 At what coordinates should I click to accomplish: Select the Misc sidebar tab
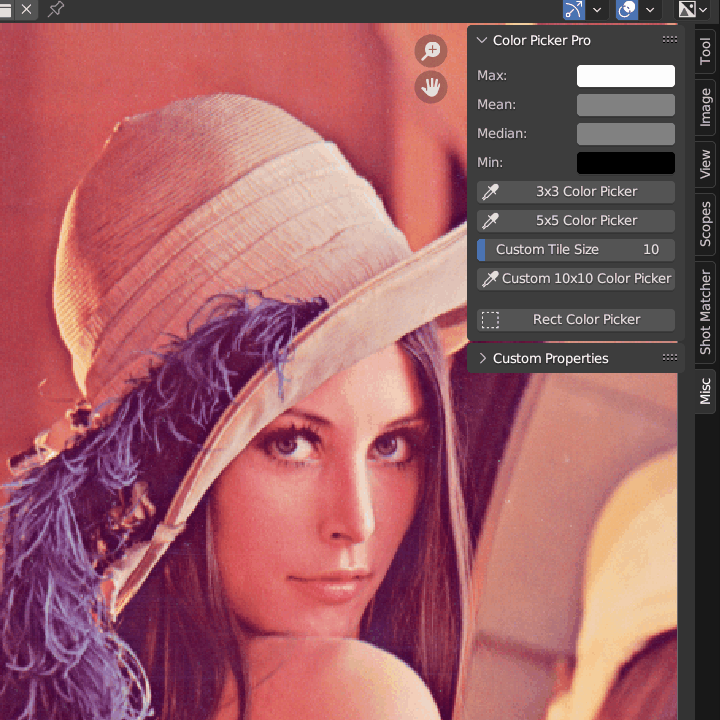point(705,391)
